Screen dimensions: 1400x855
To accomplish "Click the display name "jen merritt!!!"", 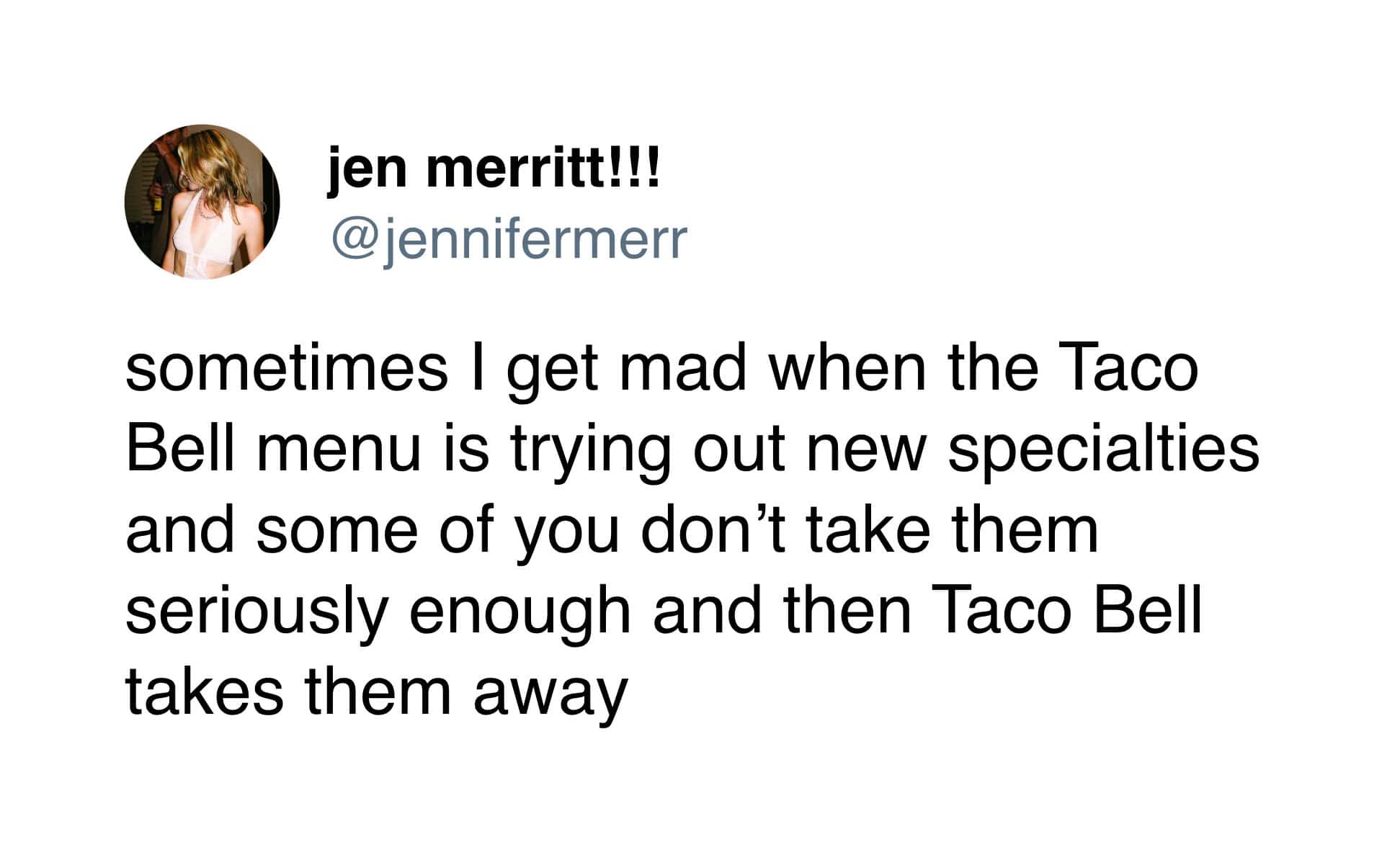I will tap(494, 166).
